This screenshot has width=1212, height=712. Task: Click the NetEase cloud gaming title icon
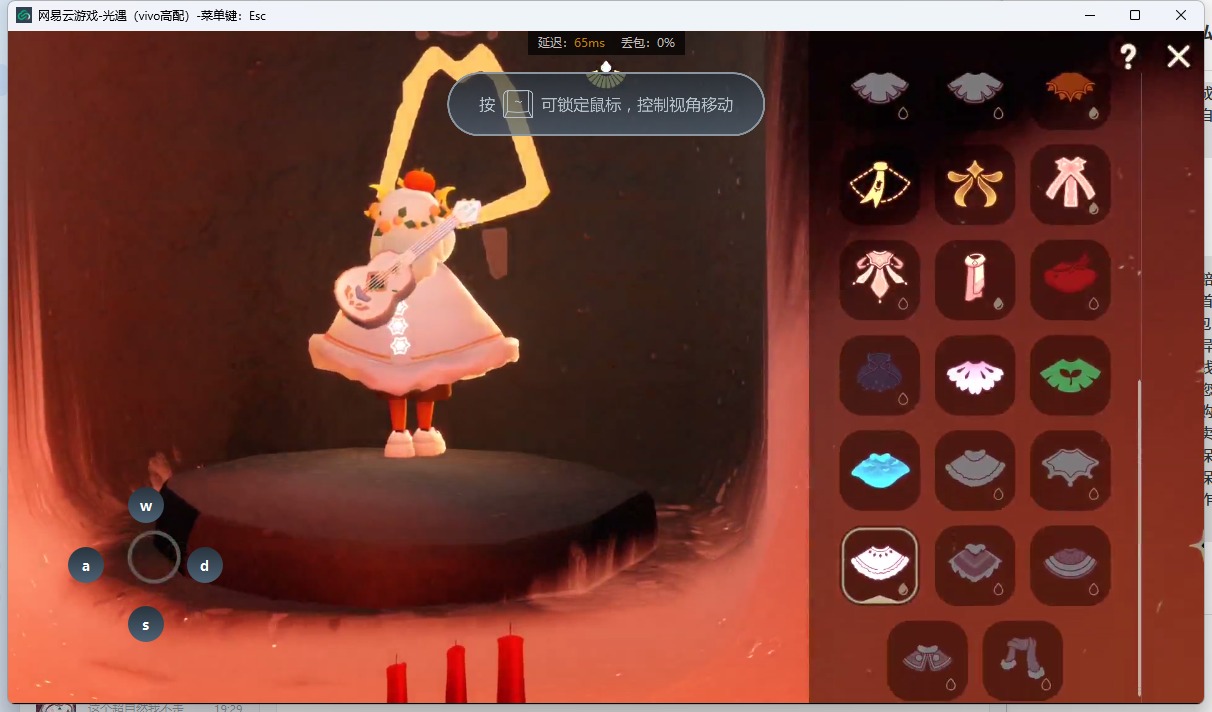point(23,15)
